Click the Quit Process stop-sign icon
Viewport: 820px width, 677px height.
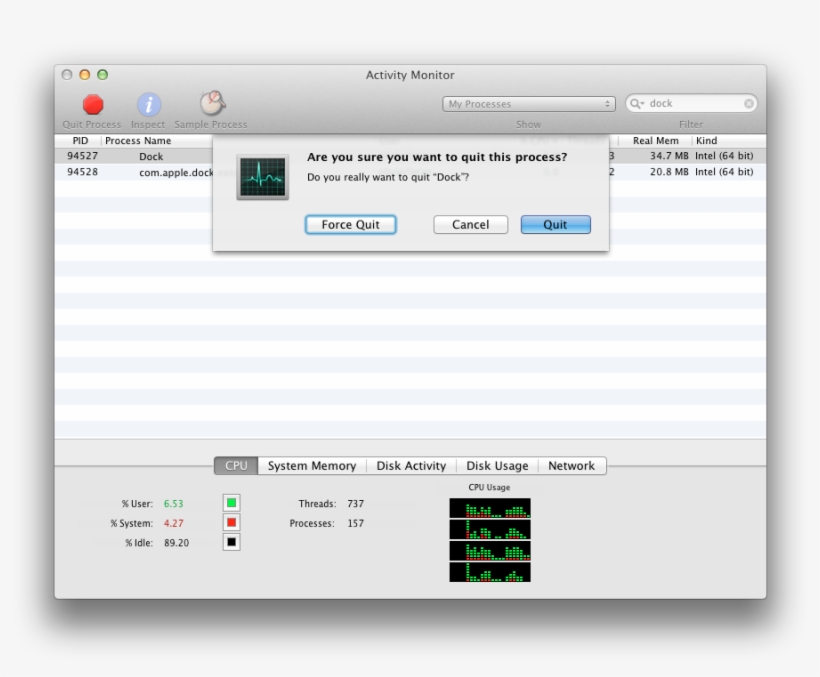coord(92,102)
